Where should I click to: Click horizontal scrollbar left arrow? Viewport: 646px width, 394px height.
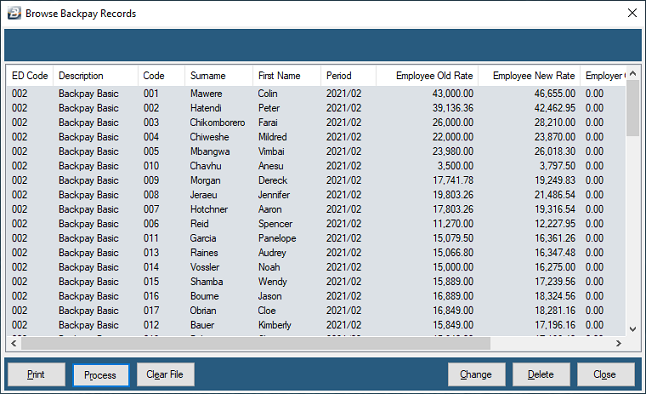pyautogui.click(x=14, y=343)
